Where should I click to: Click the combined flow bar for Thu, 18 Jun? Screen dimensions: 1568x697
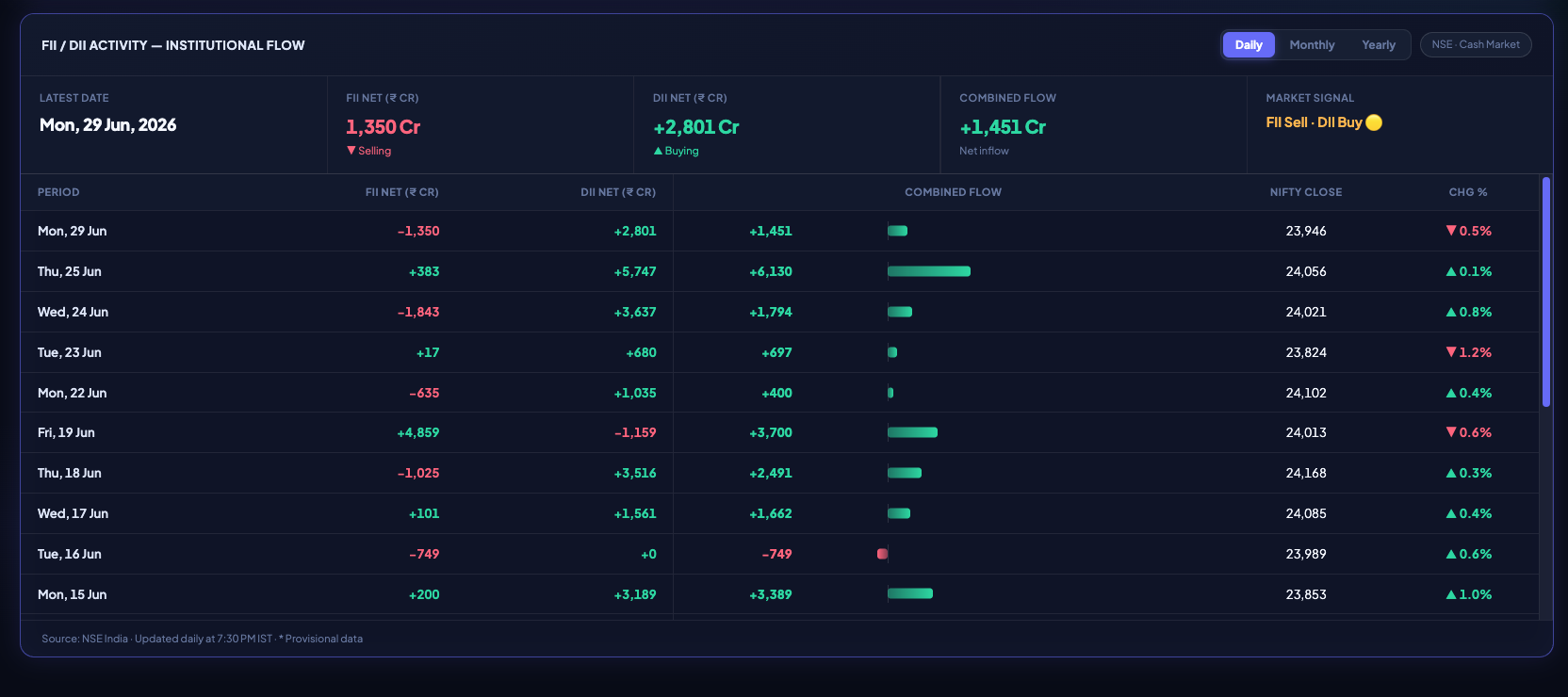pyautogui.click(x=905, y=473)
